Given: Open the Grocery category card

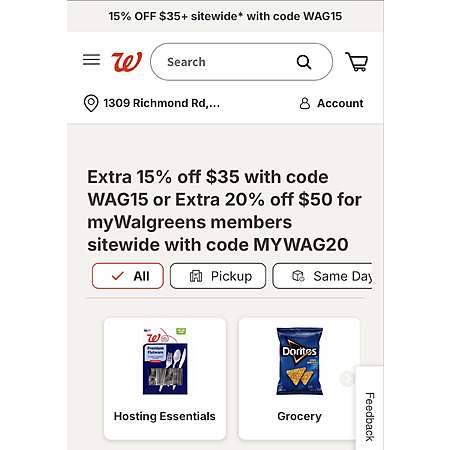Looking at the screenshot, I should pos(299,379).
